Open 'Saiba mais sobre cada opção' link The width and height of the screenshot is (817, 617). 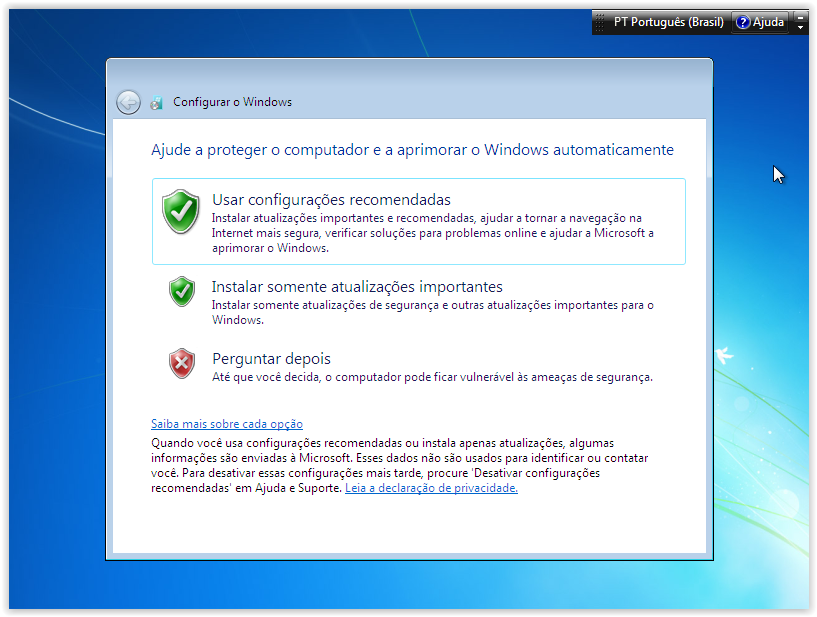[x=227, y=424]
